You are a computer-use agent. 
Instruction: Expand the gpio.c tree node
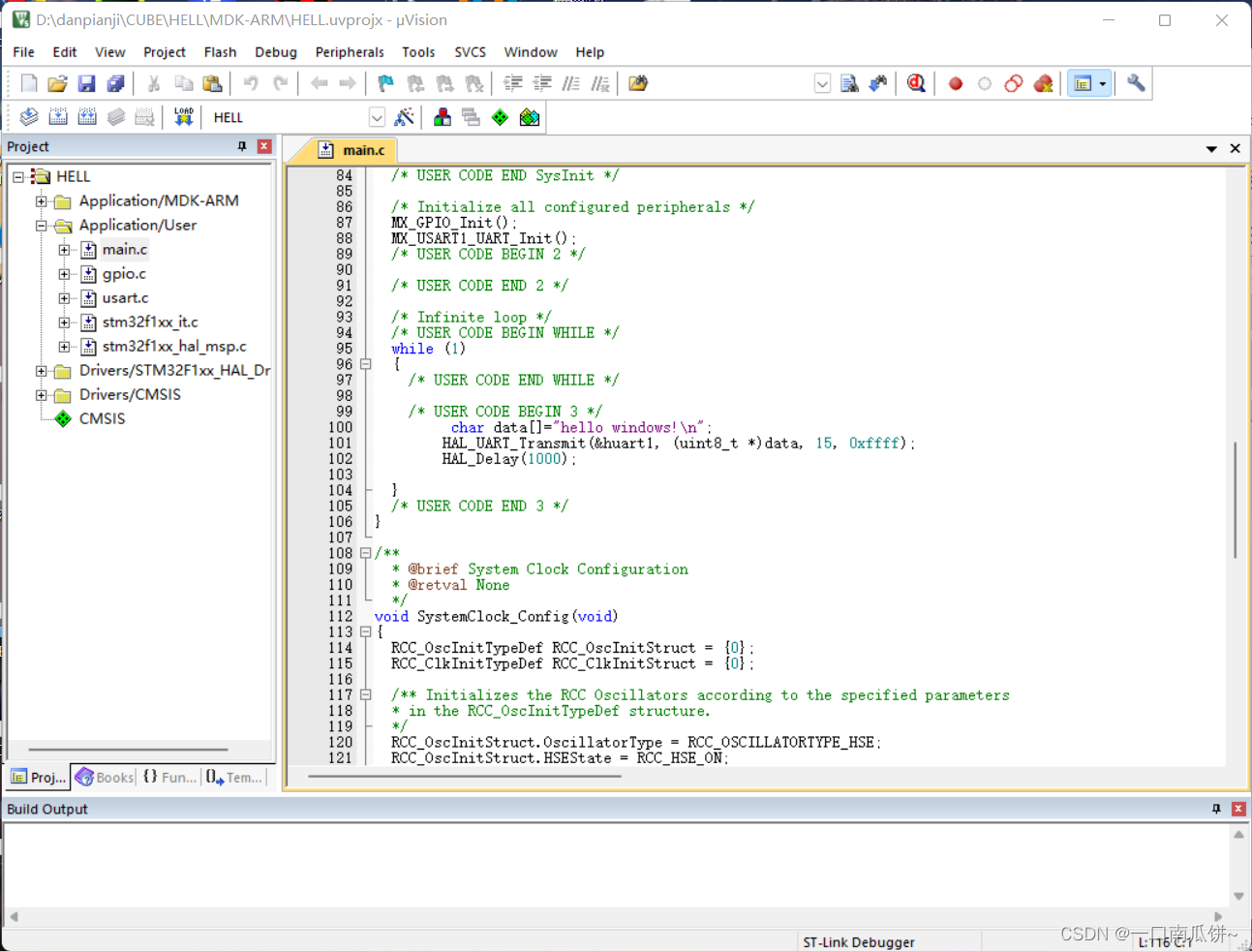pyautogui.click(x=65, y=274)
